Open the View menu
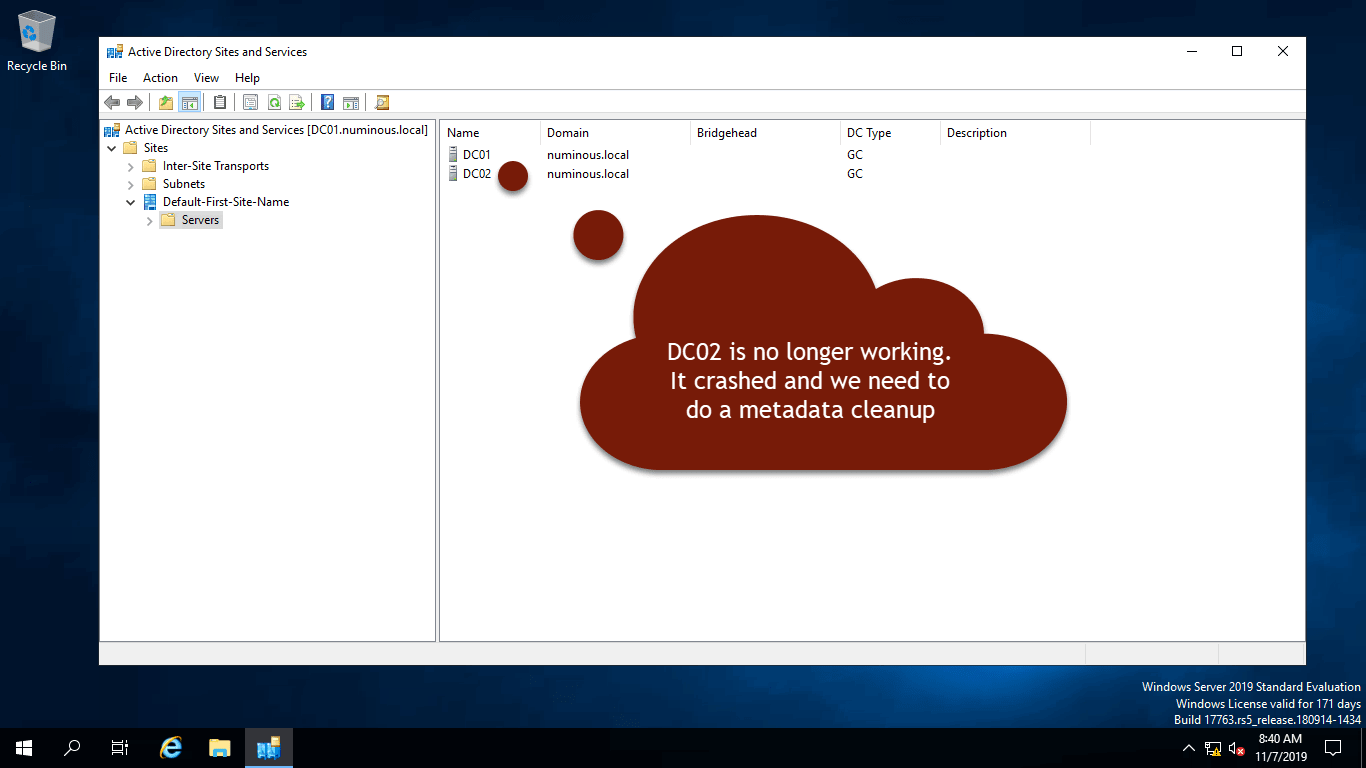Image resolution: width=1366 pixels, height=768 pixels. tap(206, 78)
